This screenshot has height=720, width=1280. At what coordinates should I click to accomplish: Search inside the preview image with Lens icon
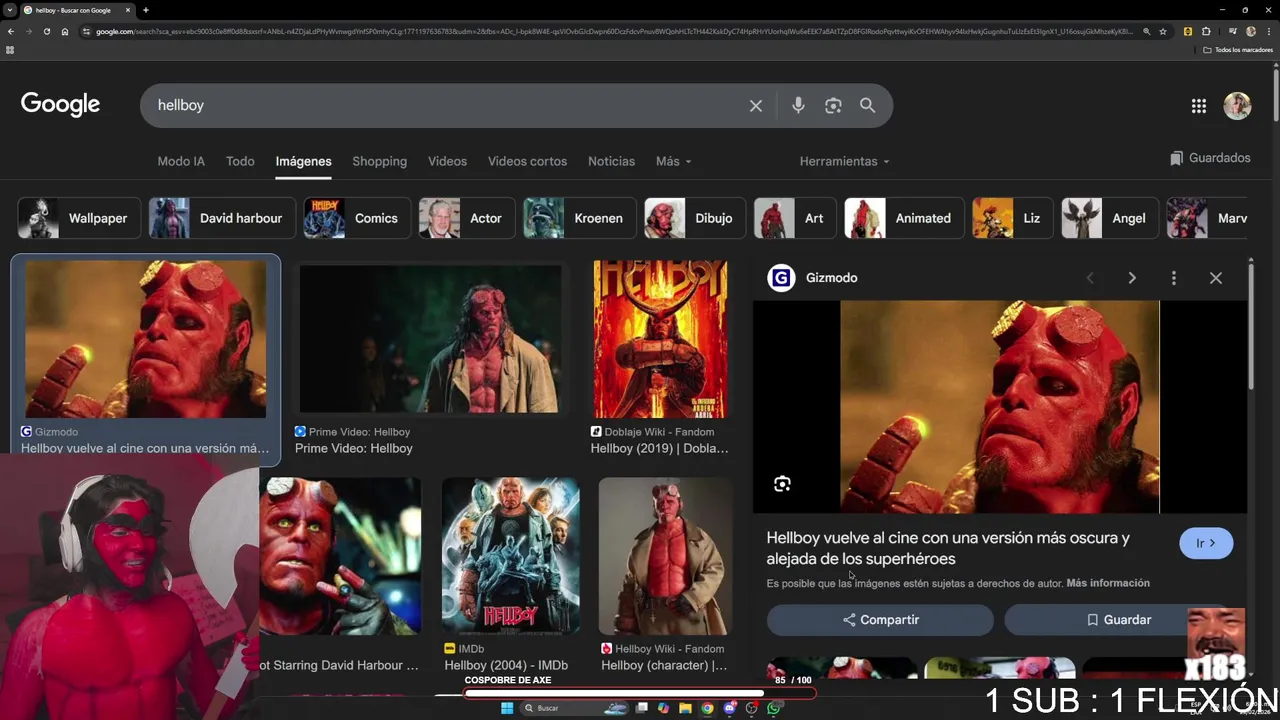782,484
